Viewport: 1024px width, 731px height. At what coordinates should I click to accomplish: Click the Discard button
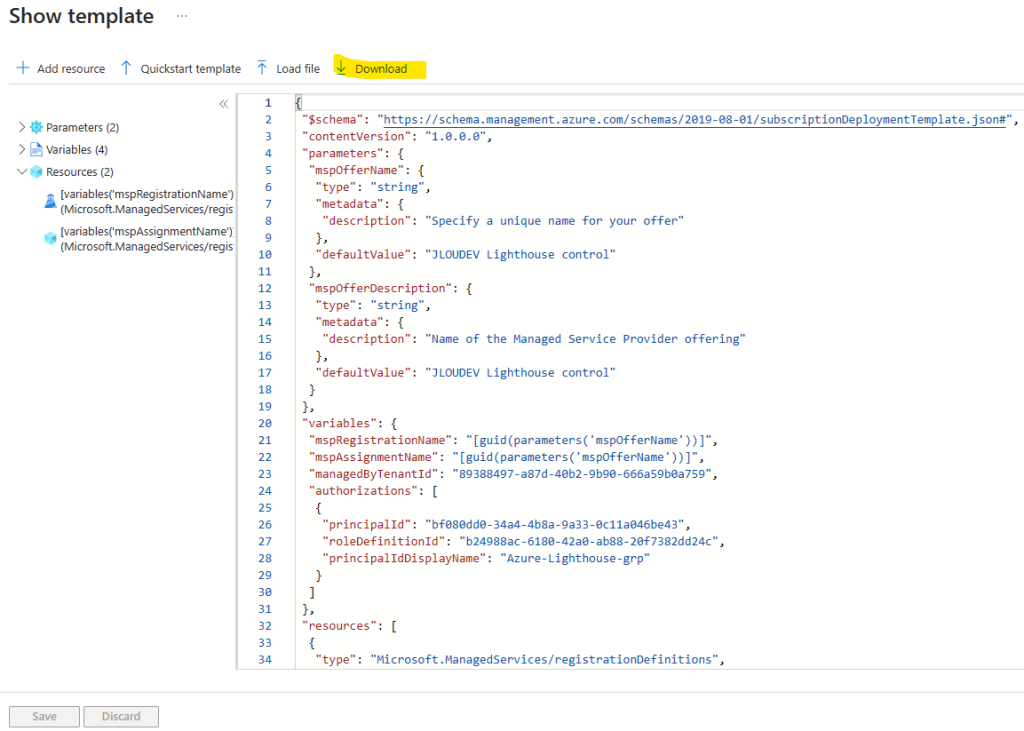click(x=121, y=717)
